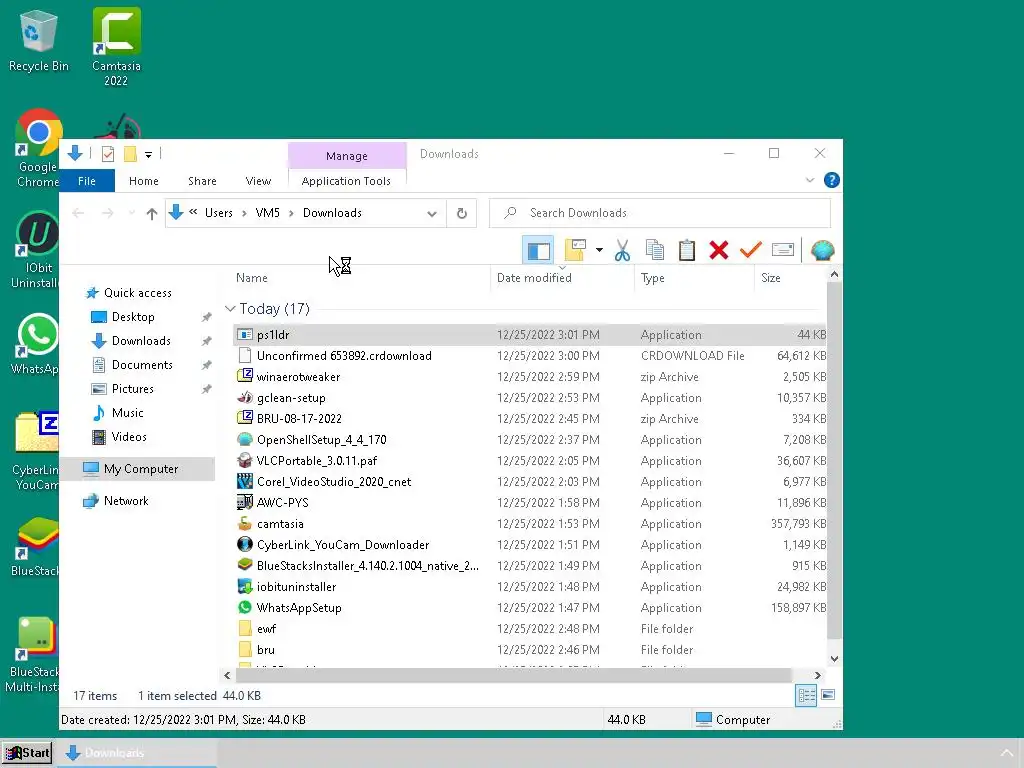
Task: Click the orange checkmark Properties icon
Action: tap(750, 250)
